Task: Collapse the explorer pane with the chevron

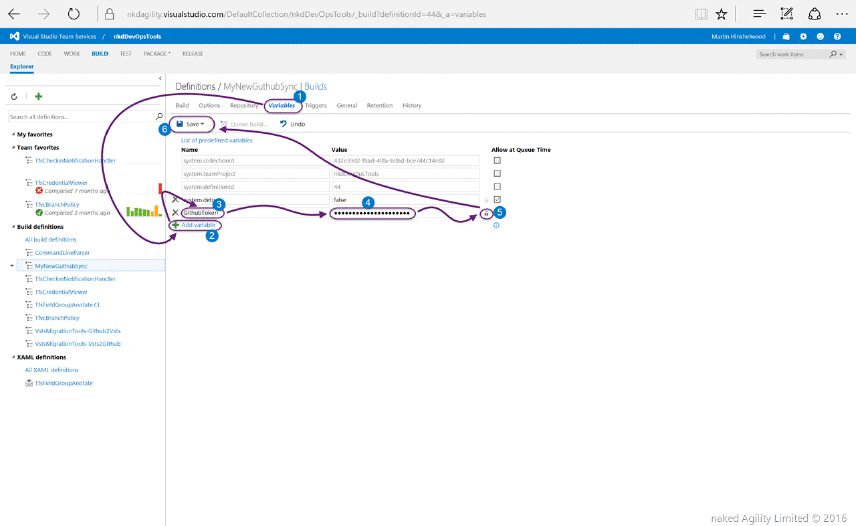Action: (160, 79)
